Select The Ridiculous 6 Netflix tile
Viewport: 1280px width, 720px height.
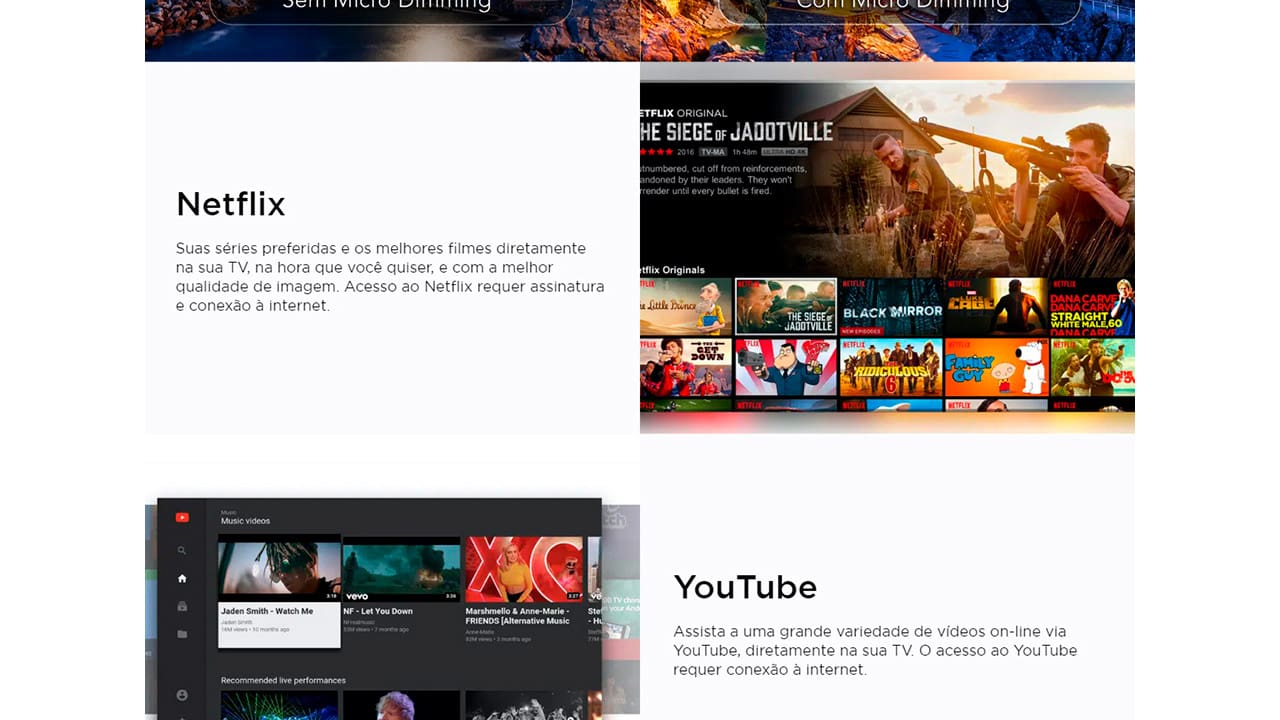[891, 367]
